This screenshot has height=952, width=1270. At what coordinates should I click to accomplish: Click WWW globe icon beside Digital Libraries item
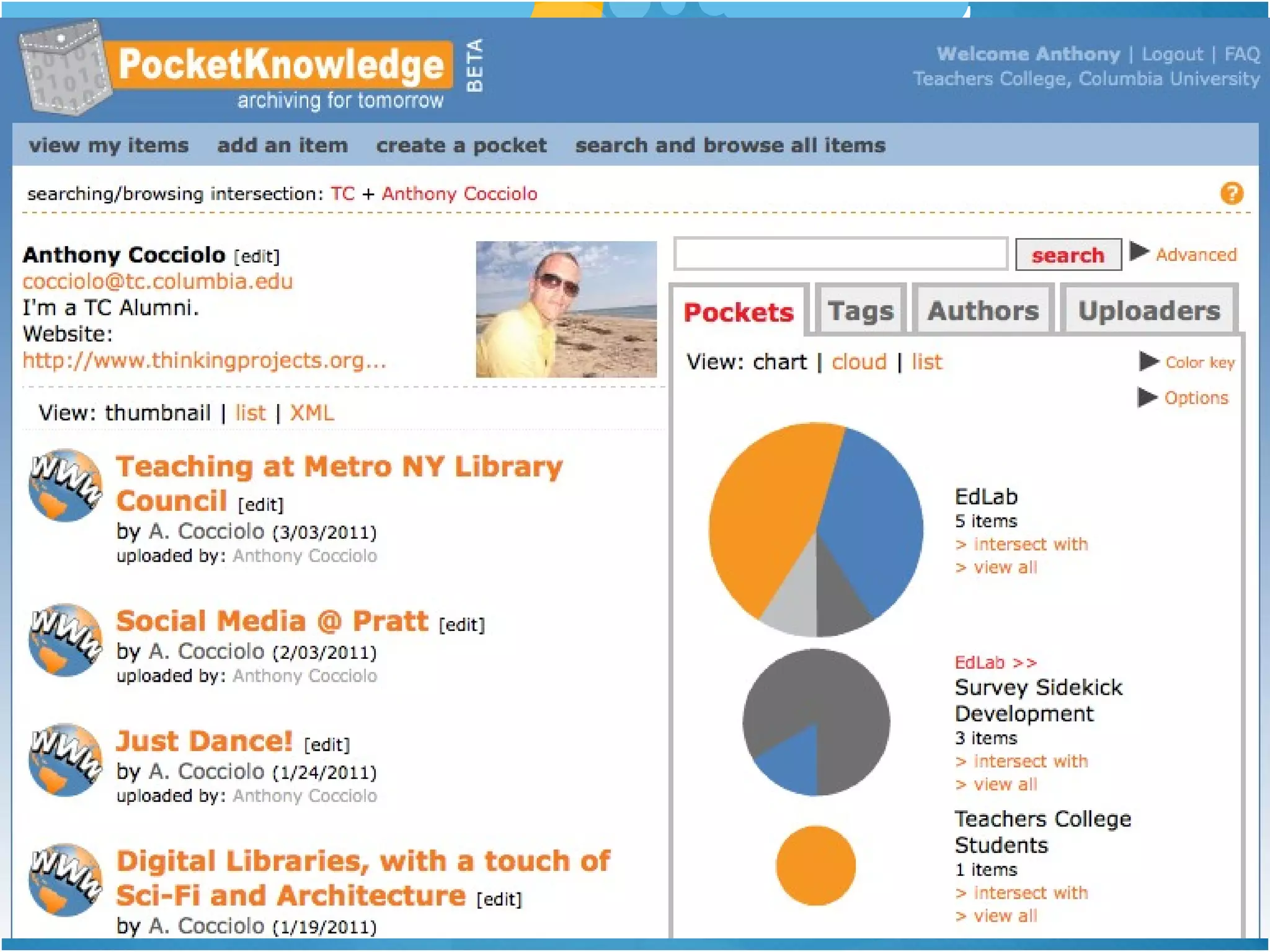(x=65, y=880)
